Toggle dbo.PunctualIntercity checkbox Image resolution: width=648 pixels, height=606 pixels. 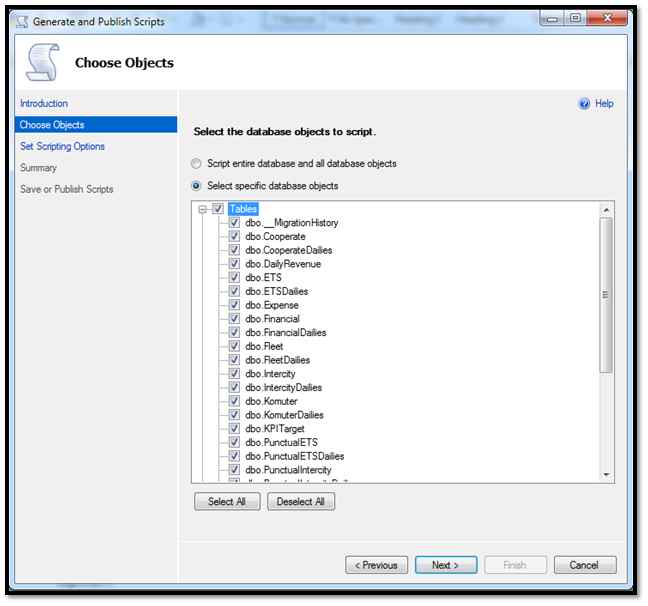click(x=234, y=469)
